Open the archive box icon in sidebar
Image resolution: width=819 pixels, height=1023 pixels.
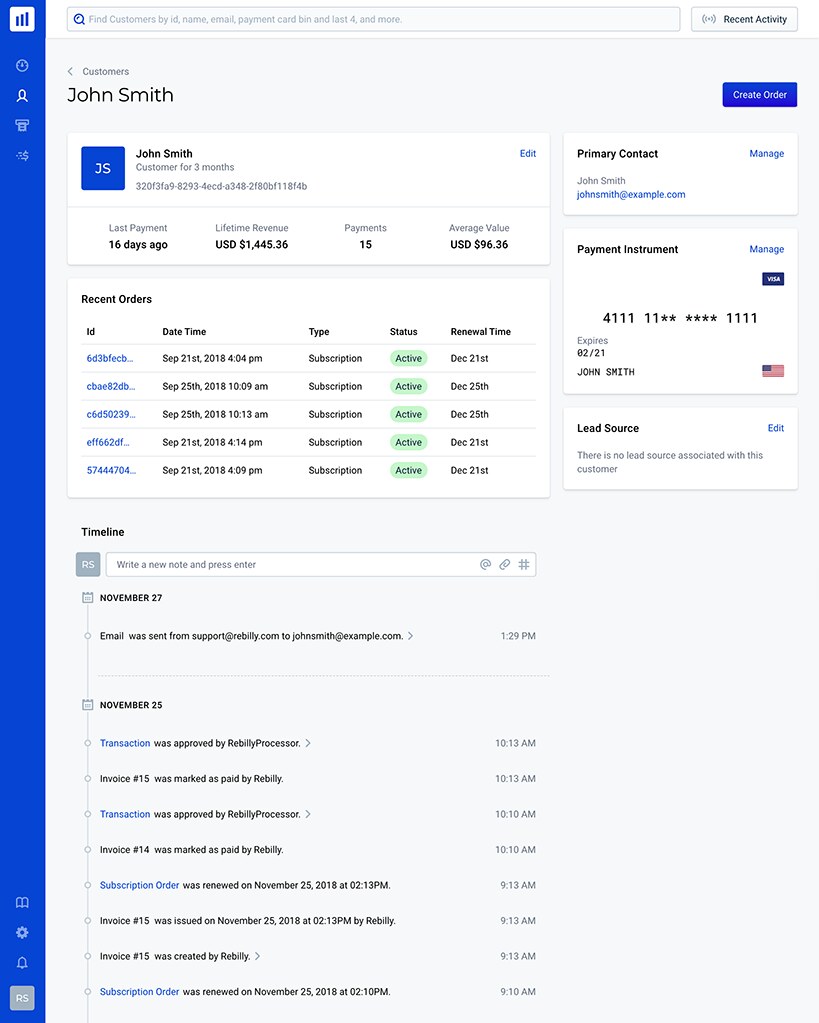coord(22,126)
